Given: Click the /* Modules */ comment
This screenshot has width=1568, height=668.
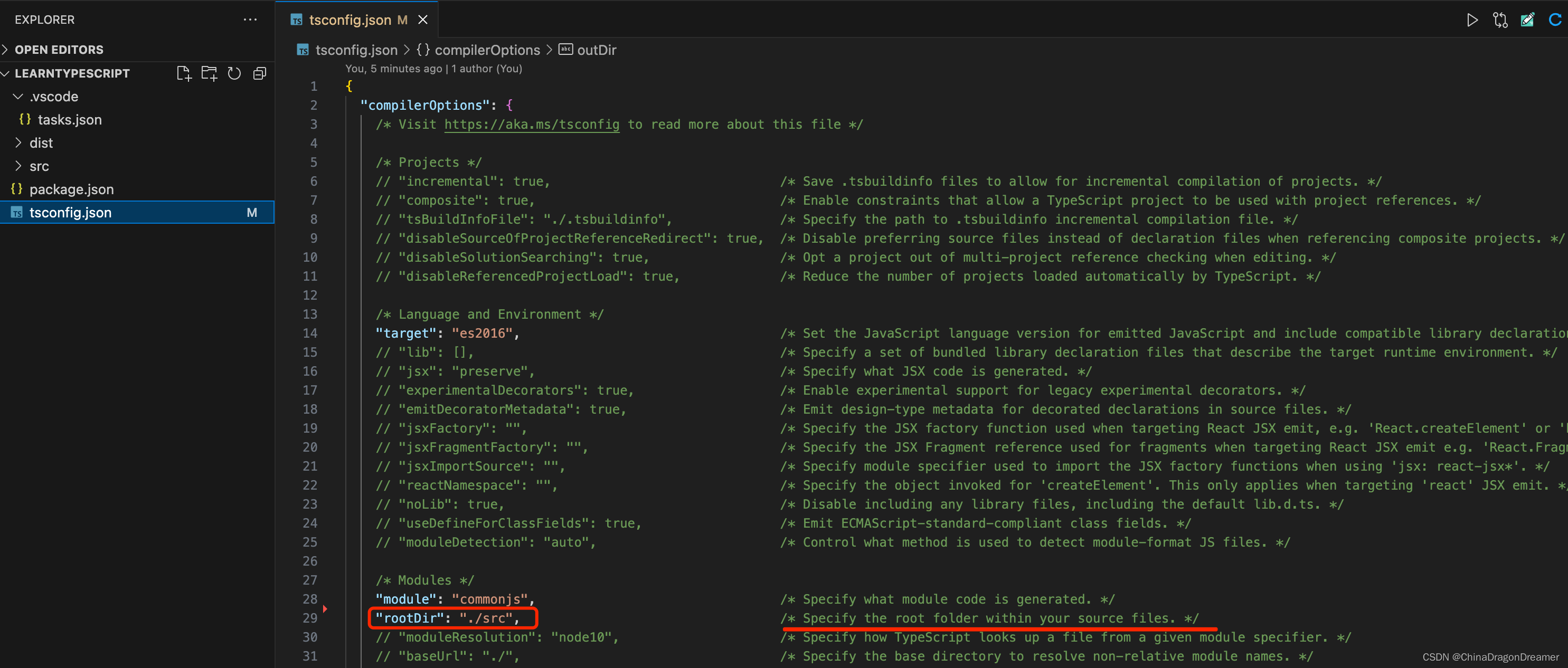Looking at the screenshot, I should tap(425, 580).
